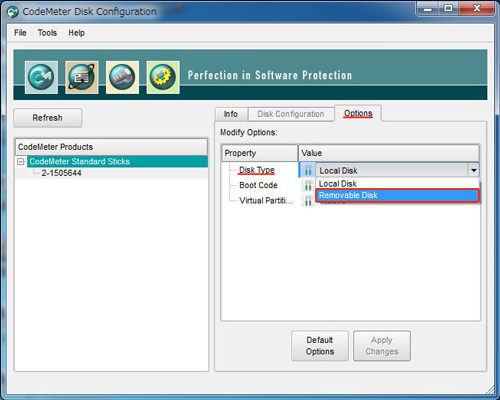This screenshot has width=500, height=400.
Task: Open the Help menu
Action: 77,33
